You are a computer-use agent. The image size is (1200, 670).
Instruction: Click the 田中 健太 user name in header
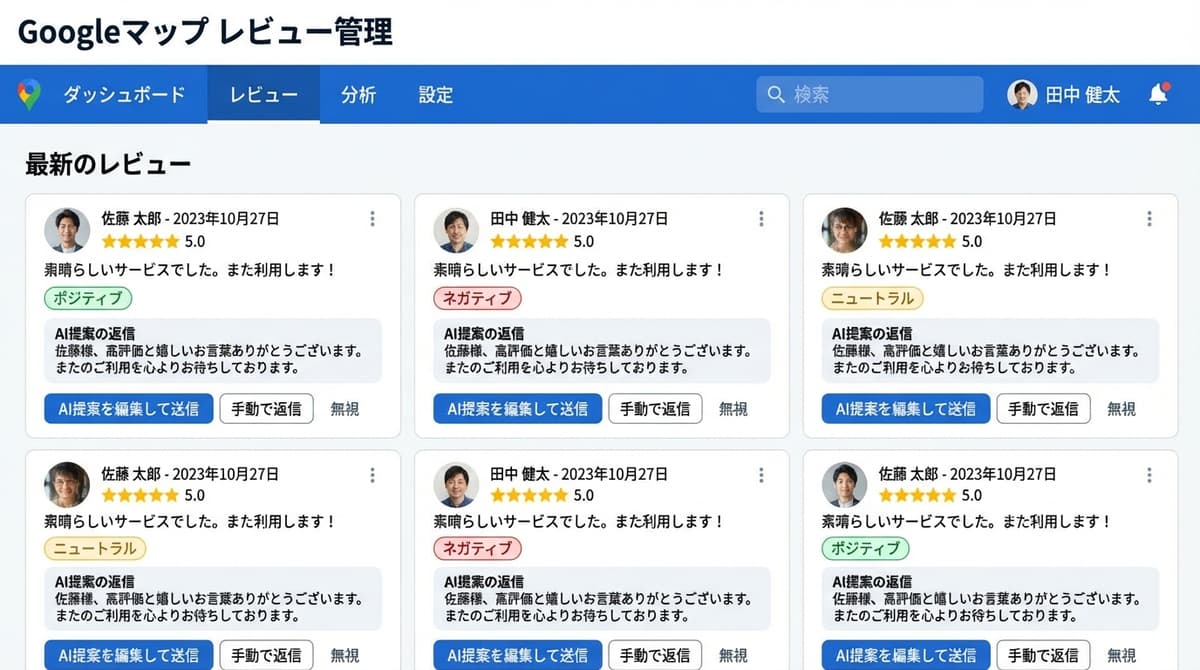pos(1083,95)
